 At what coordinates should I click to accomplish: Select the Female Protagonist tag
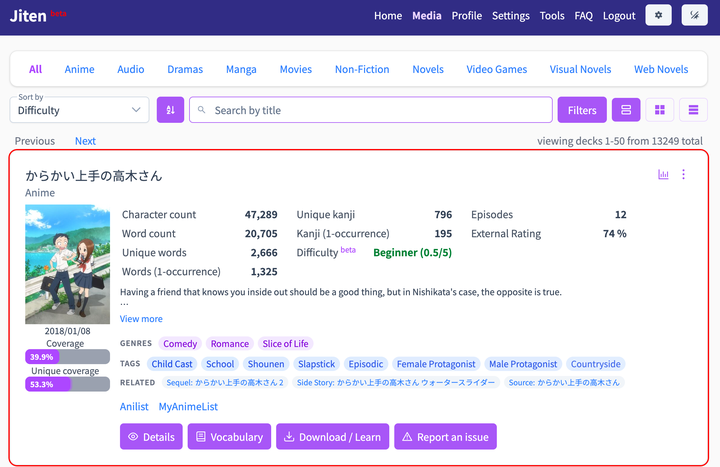coord(436,364)
